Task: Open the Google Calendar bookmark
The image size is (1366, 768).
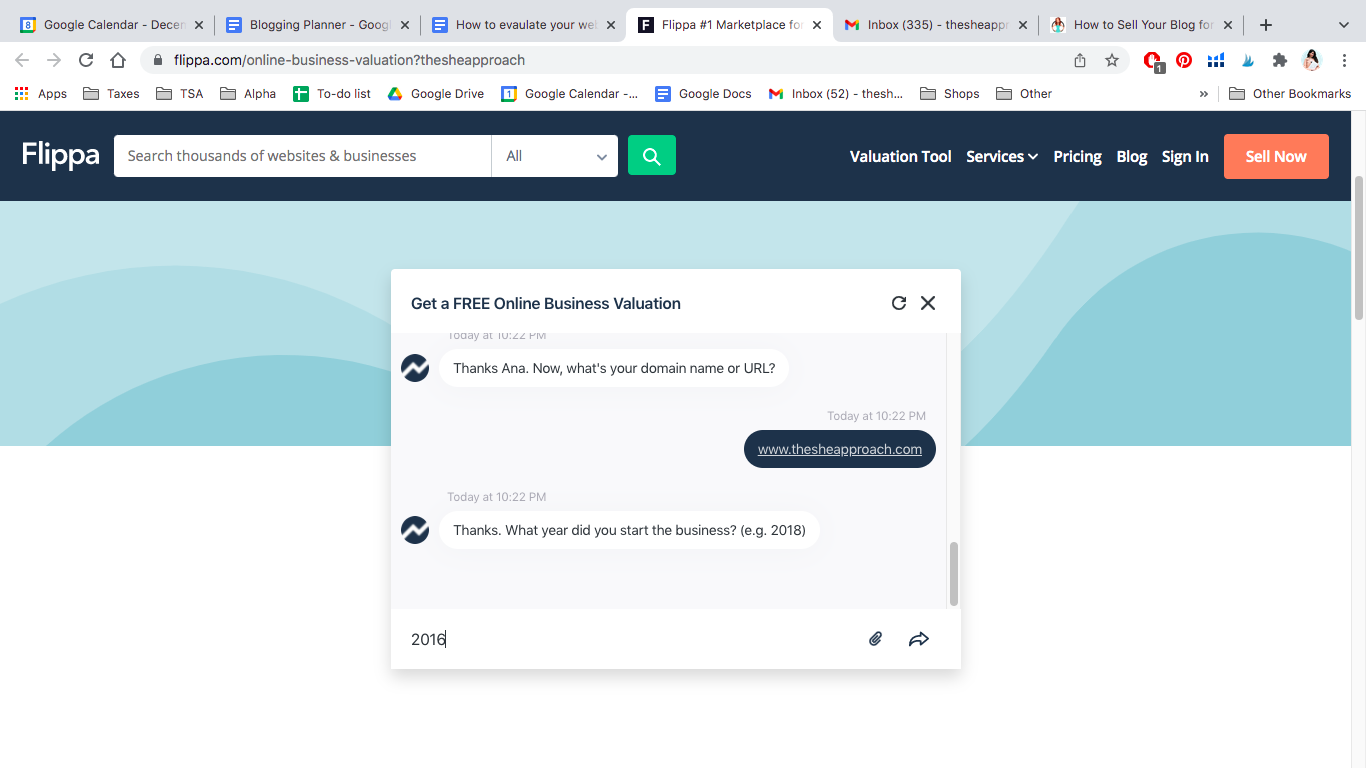Action: click(570, 94)
